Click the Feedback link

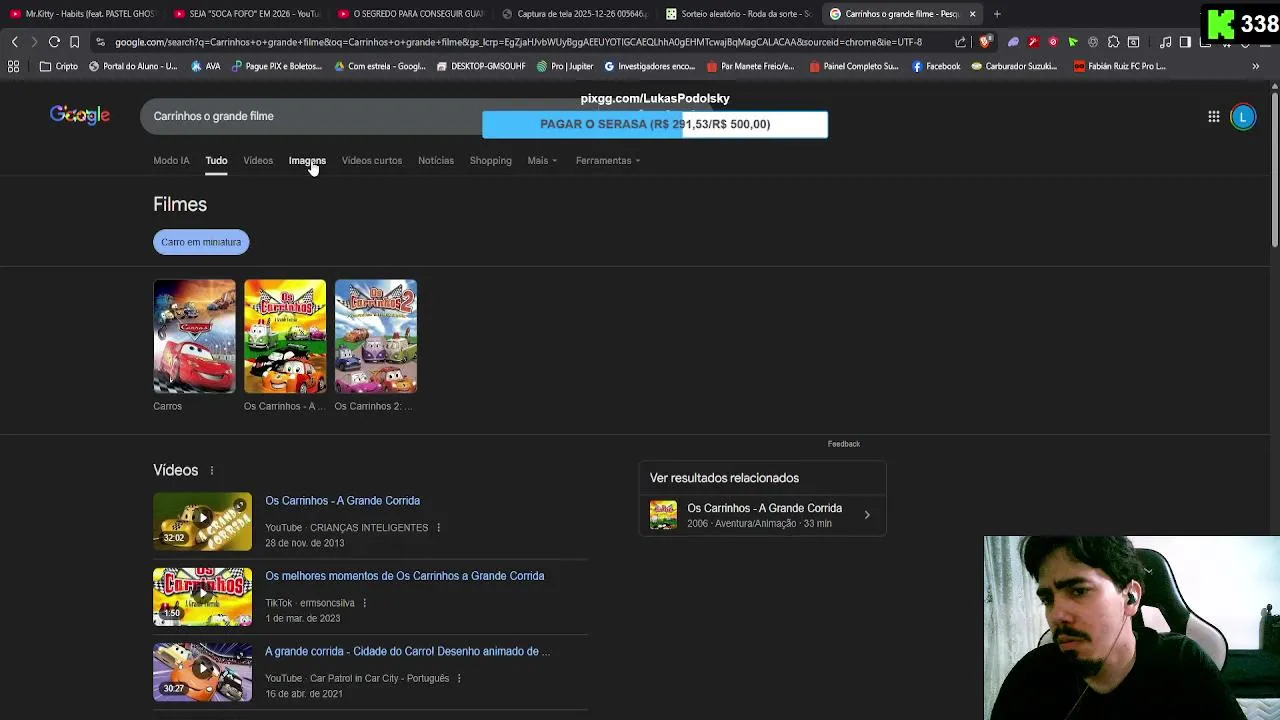tap(843, 444)
